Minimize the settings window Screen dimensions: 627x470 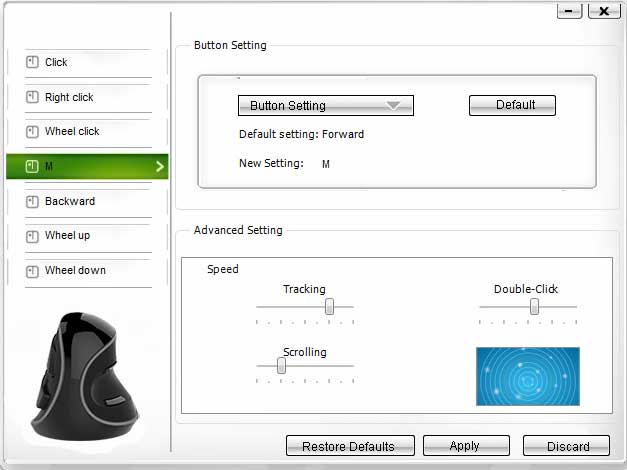569,10
